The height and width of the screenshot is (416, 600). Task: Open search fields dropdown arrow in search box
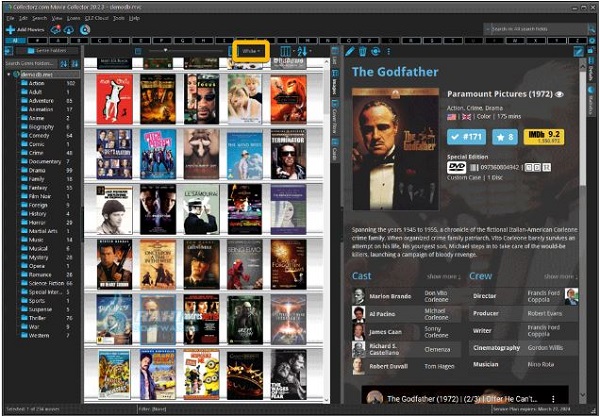[x=488, y=29]
